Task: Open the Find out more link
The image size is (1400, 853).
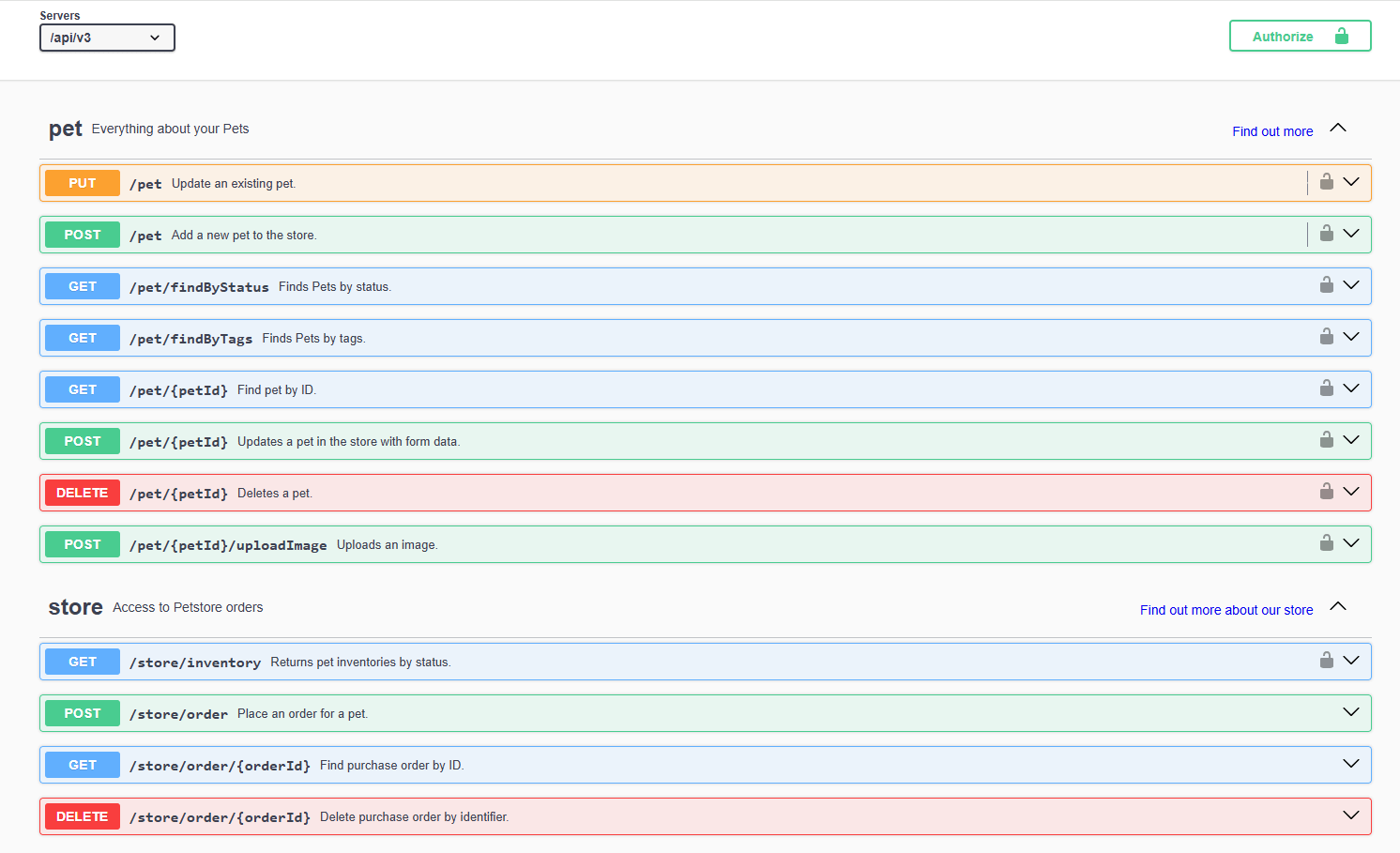Action: pyautogui.click(x=1272, y=131)
